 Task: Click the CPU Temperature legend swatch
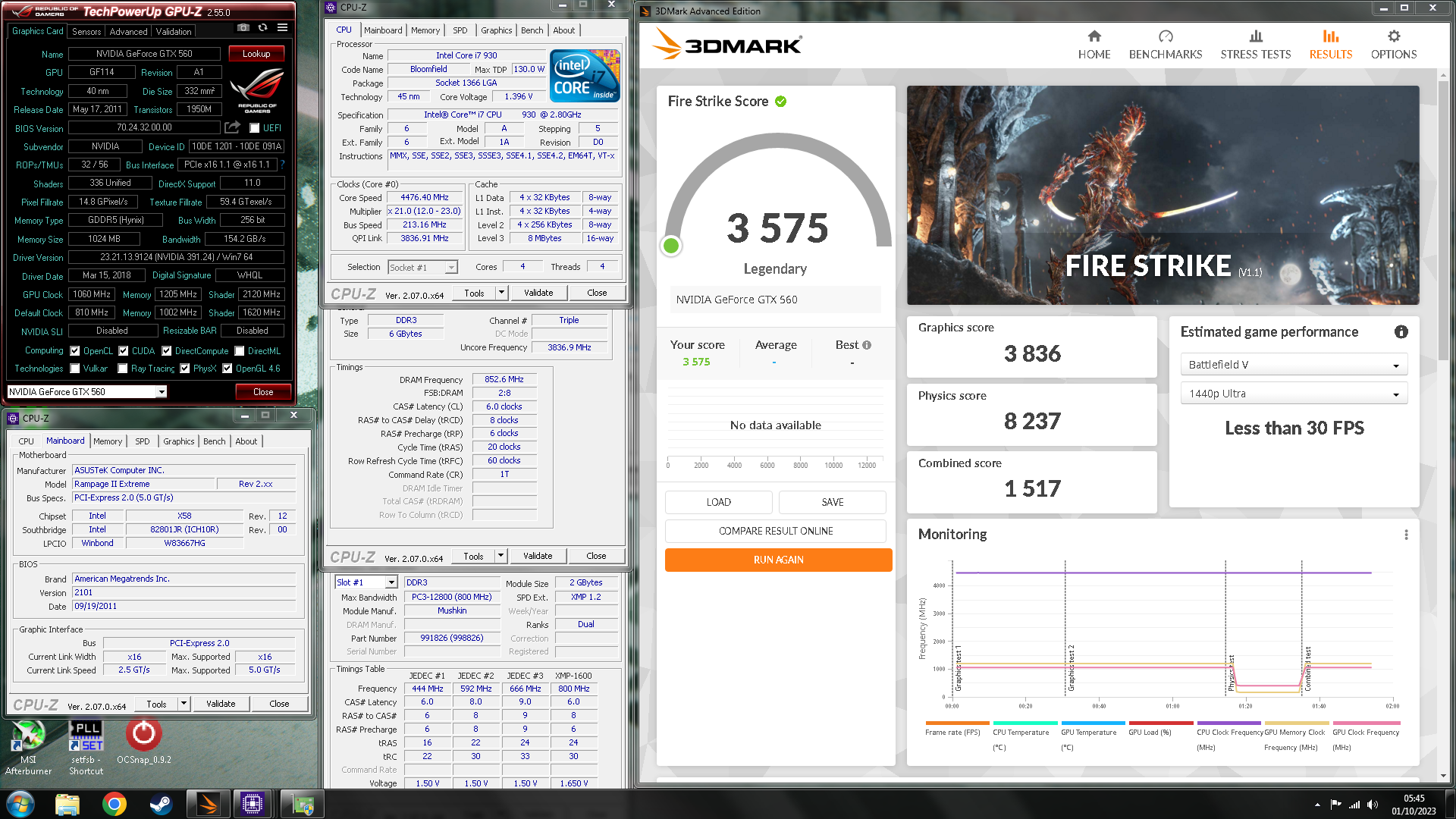coord(1025,723)
